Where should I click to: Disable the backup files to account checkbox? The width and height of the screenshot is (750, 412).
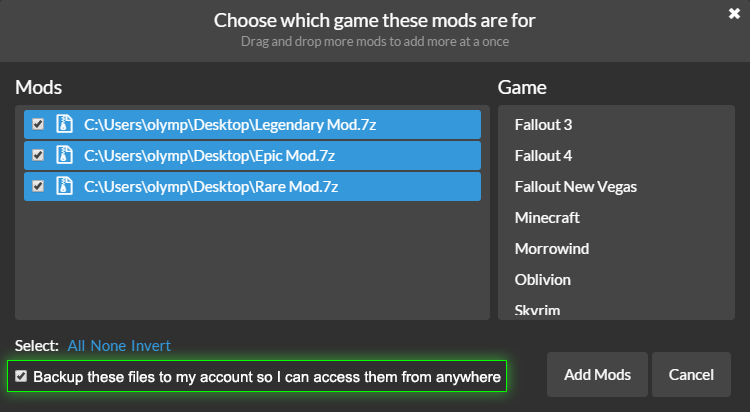pos(21,376)
